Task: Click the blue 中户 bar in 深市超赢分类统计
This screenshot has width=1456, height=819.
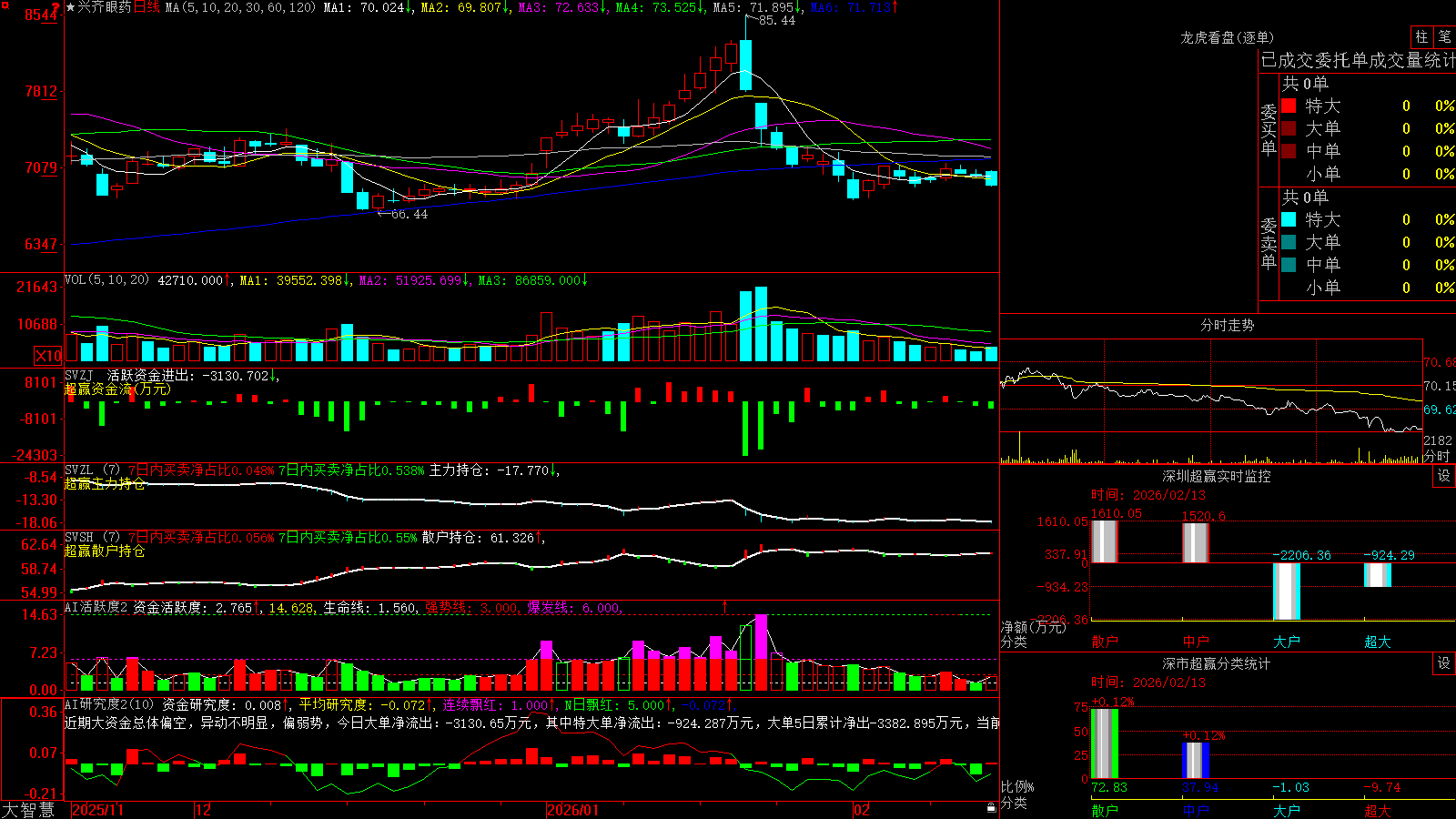Action: tap(1195, 761)
